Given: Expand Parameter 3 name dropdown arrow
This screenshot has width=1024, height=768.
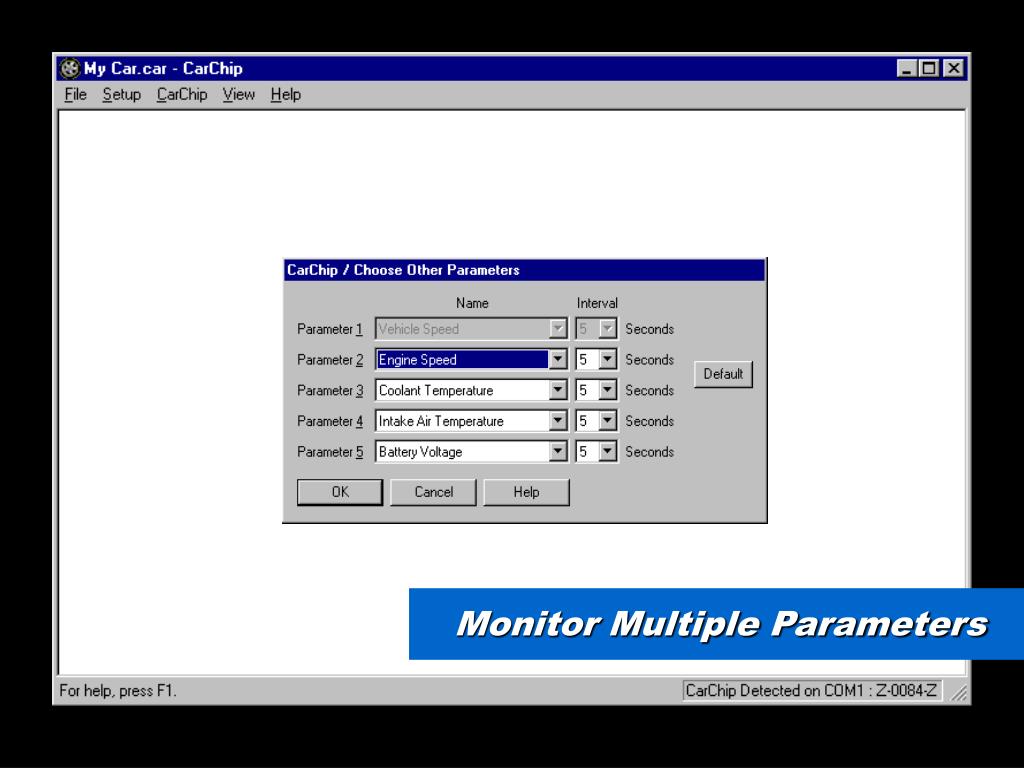Looking at the screenshot, I should (x=558, y=390).
